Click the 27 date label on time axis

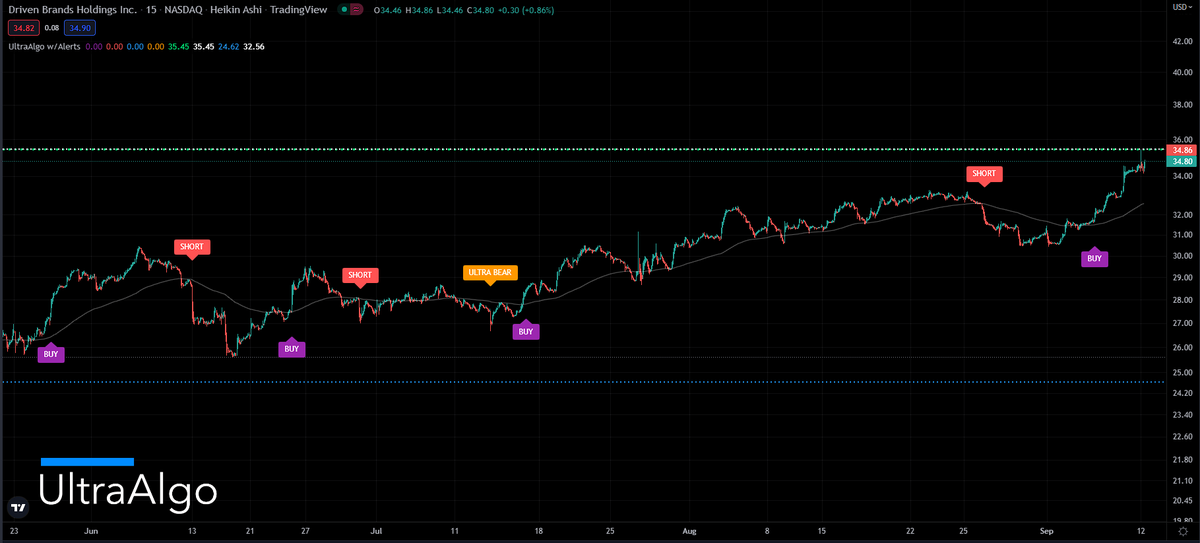(307, 531)
